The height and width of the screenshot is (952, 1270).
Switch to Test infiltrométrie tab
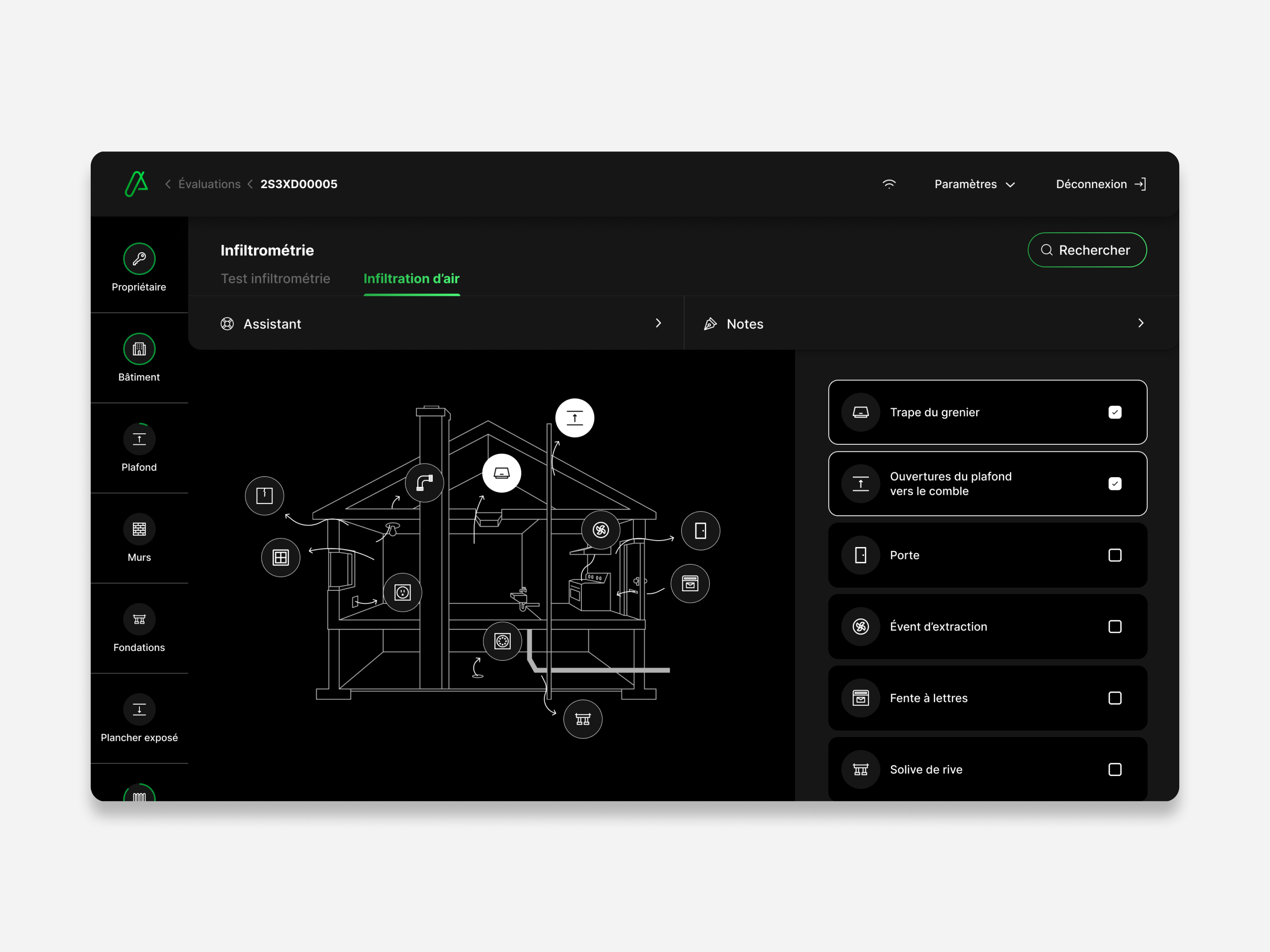[276, 278]
